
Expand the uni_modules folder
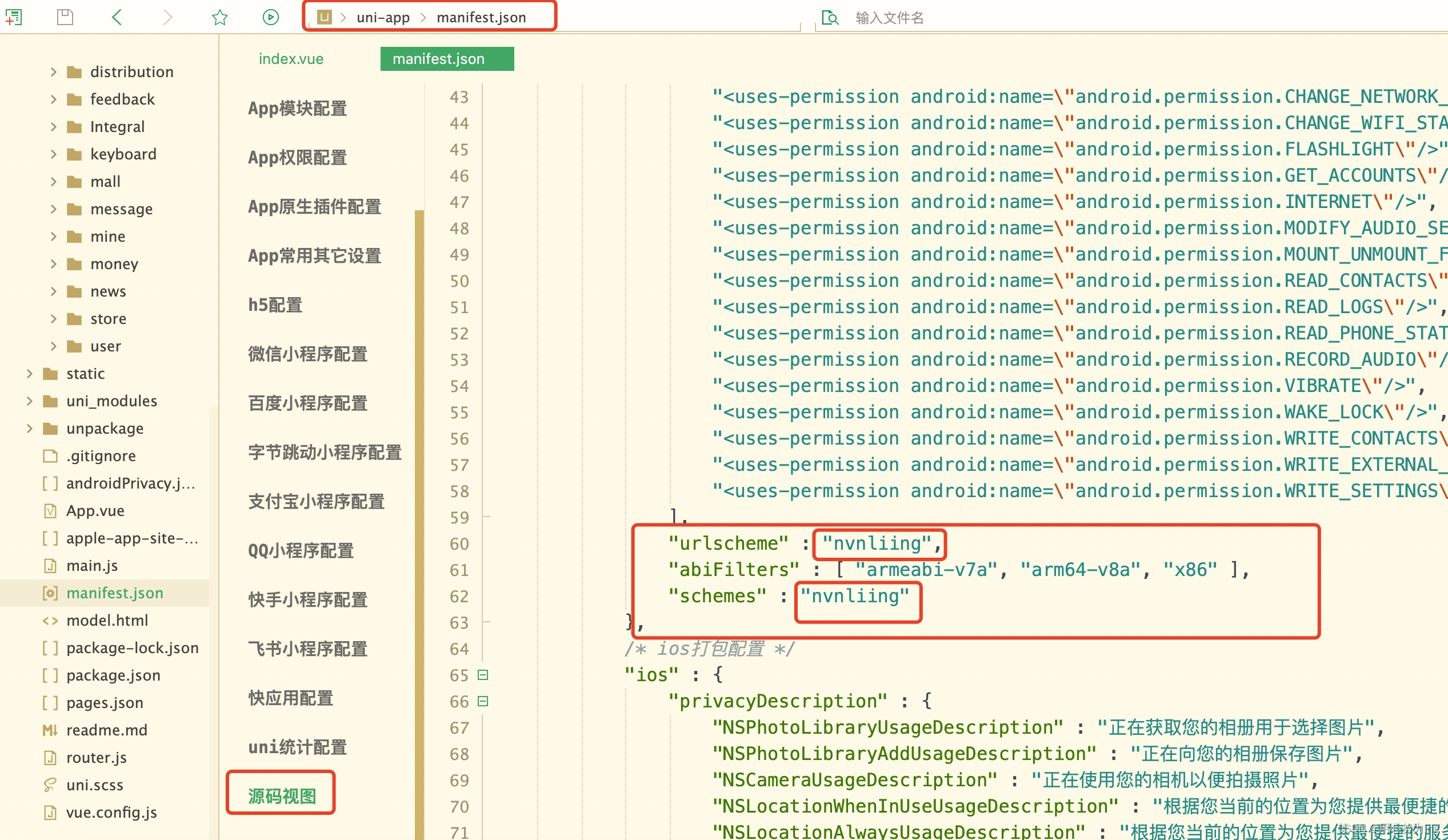click(30, 401)
